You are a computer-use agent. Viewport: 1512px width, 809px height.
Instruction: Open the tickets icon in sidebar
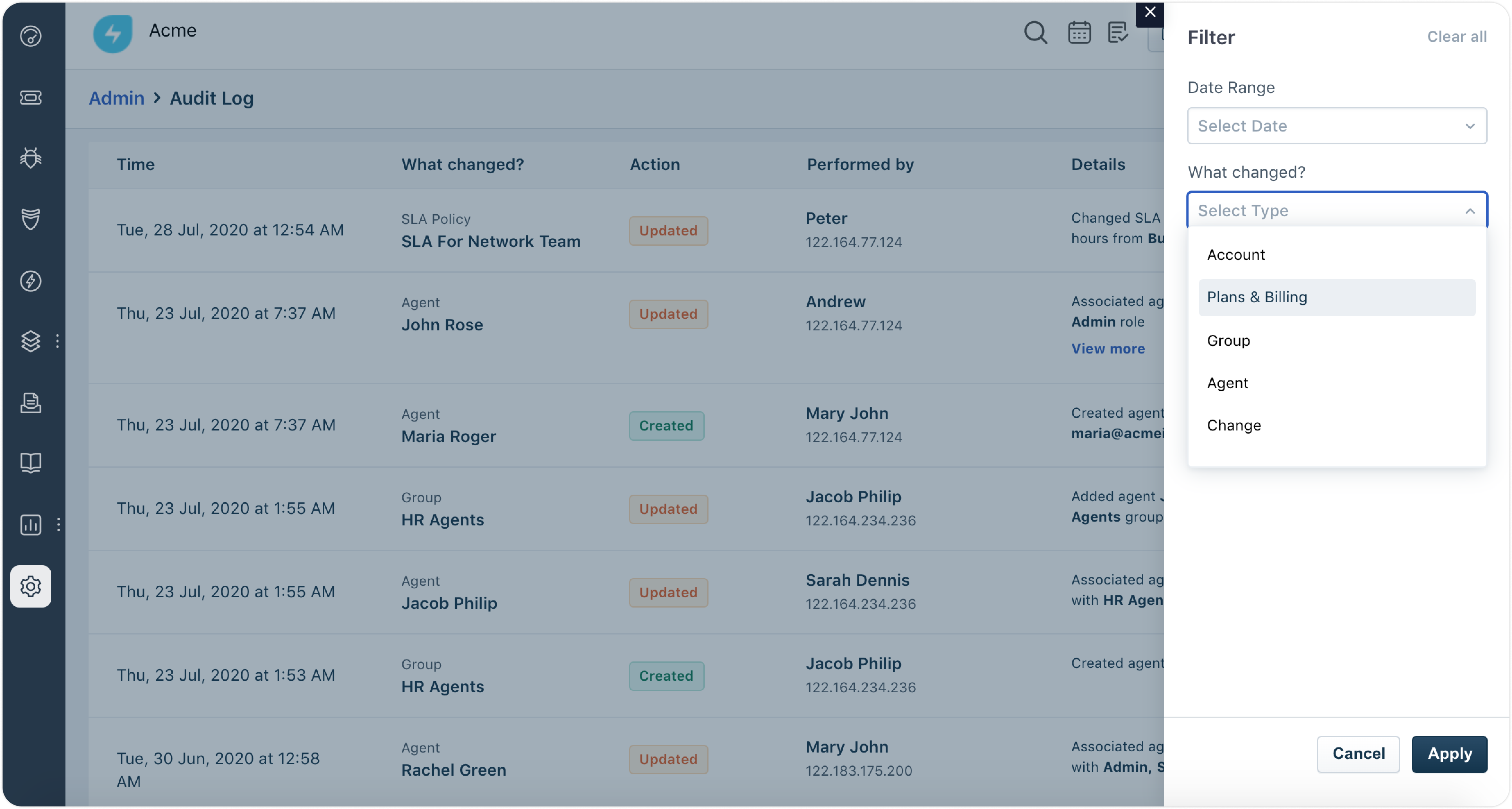coord(30,98)
